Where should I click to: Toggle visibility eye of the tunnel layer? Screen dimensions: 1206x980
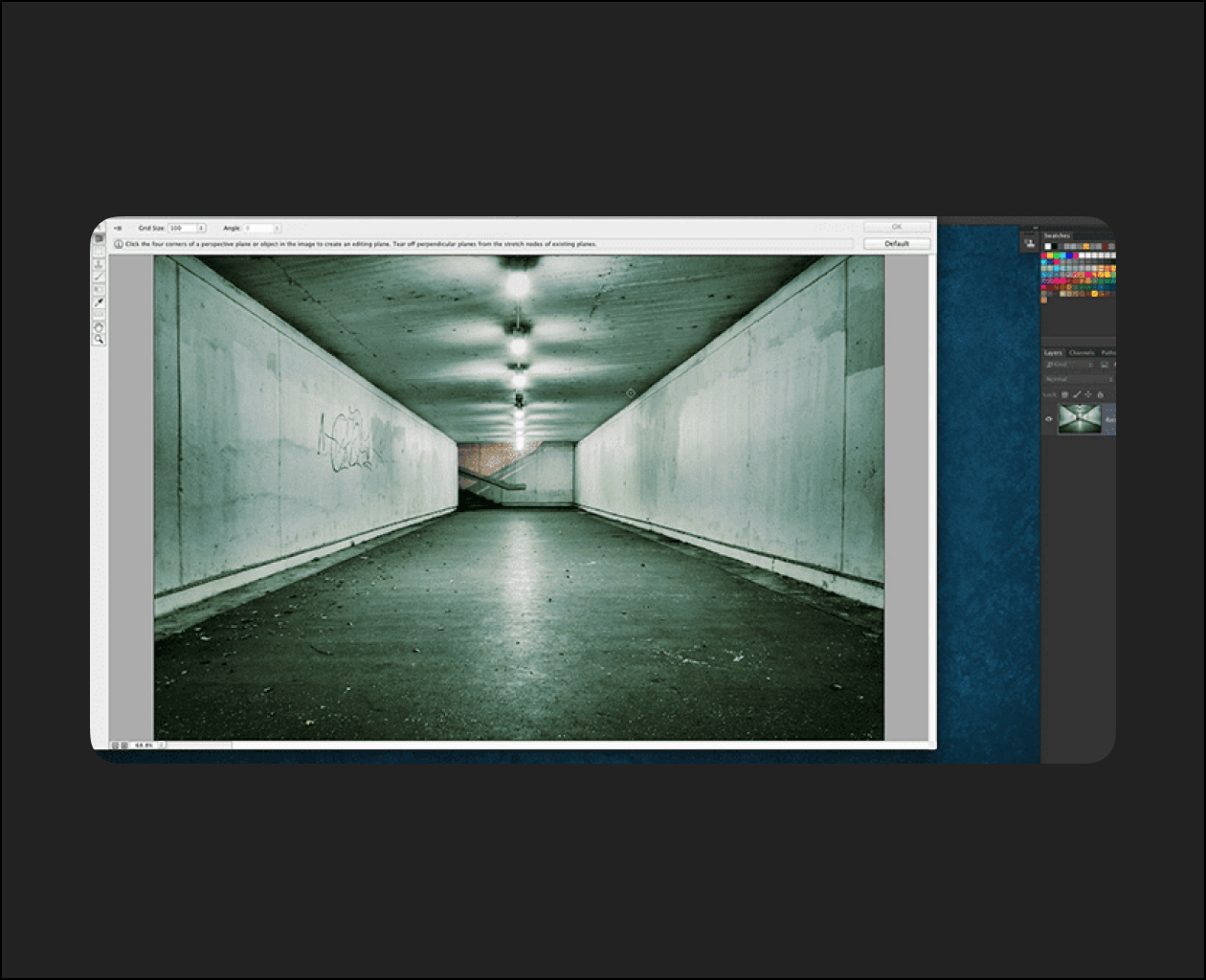click(1049, 419)
